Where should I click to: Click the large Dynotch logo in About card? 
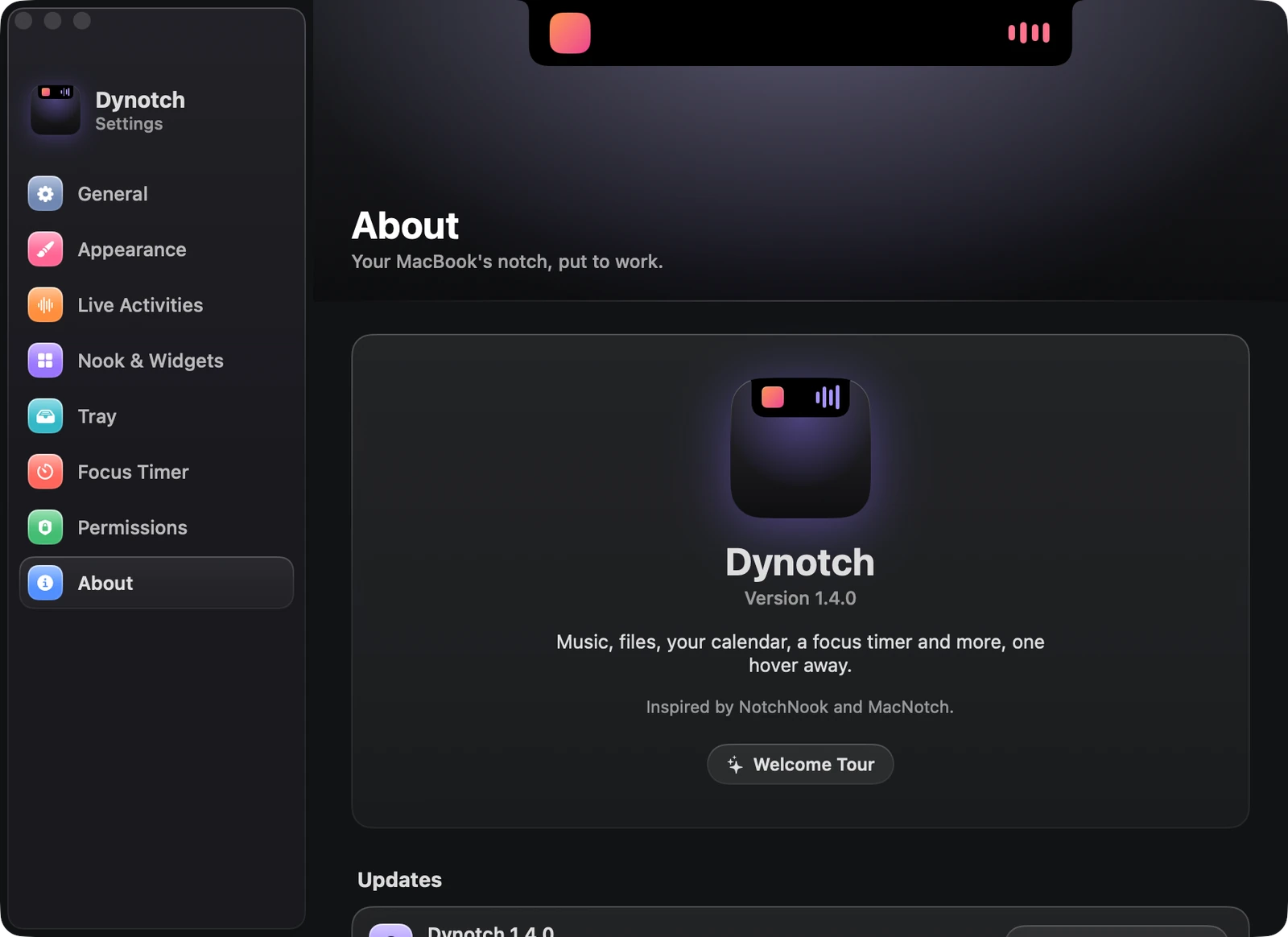[800, 448]
